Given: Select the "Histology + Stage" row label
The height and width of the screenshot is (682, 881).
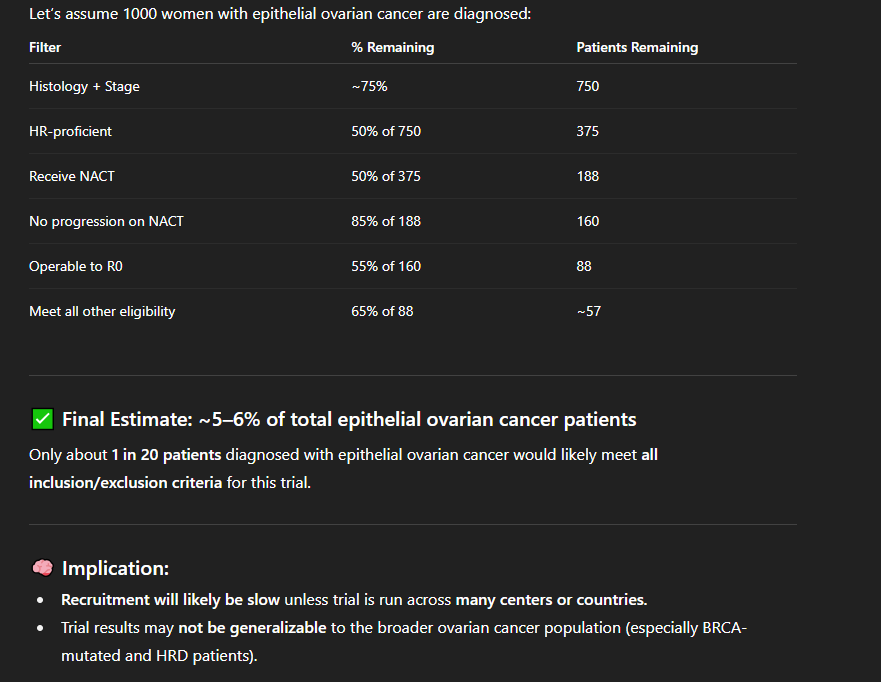Looking at the screenshot, I should click(84, 87).
